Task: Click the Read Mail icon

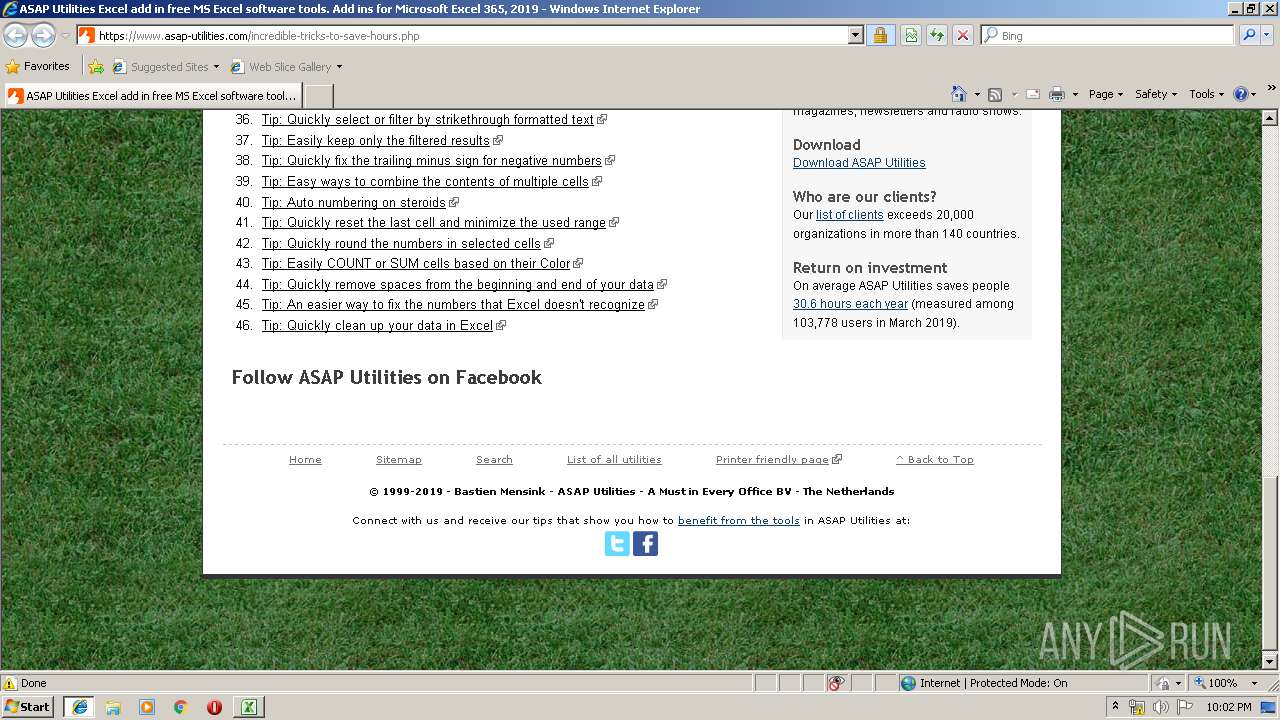Action: pos(1033,94)
